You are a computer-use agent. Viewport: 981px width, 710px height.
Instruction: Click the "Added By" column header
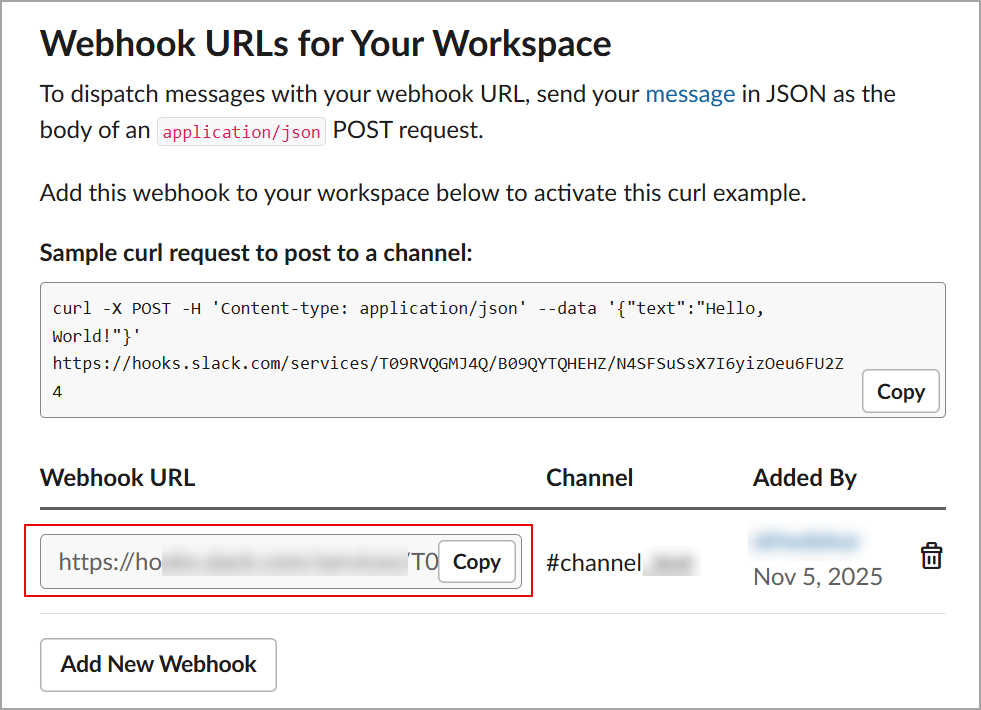click(804, 478)
